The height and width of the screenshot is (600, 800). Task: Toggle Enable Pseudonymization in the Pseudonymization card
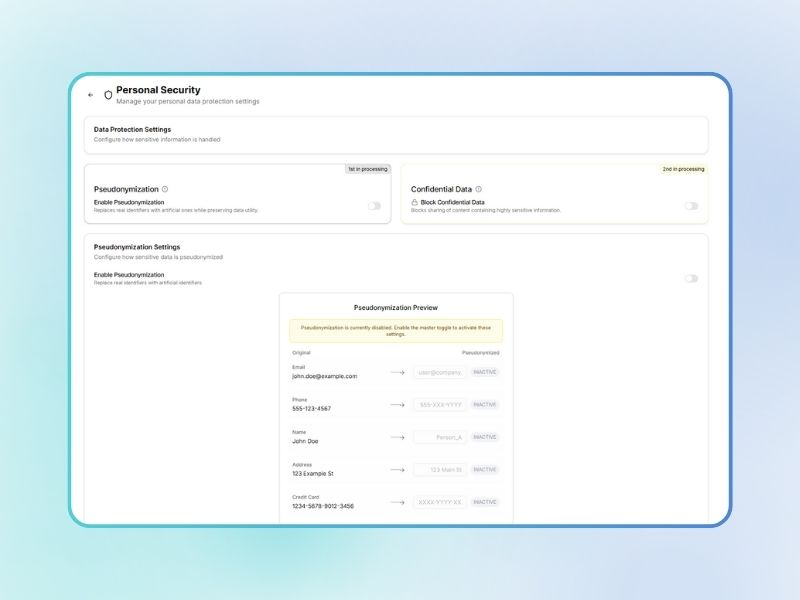pos(374,206)
